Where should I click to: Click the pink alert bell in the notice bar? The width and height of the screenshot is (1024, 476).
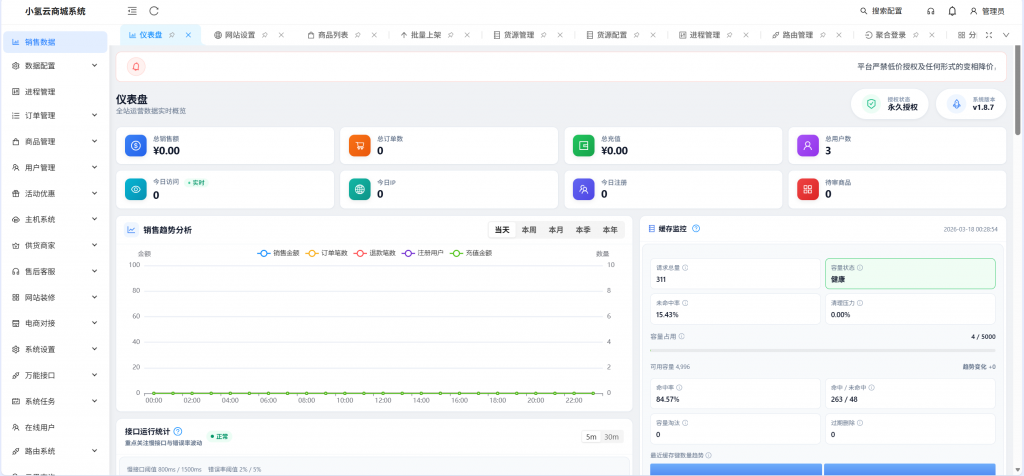pyautogui.click(x=136, y=67)
